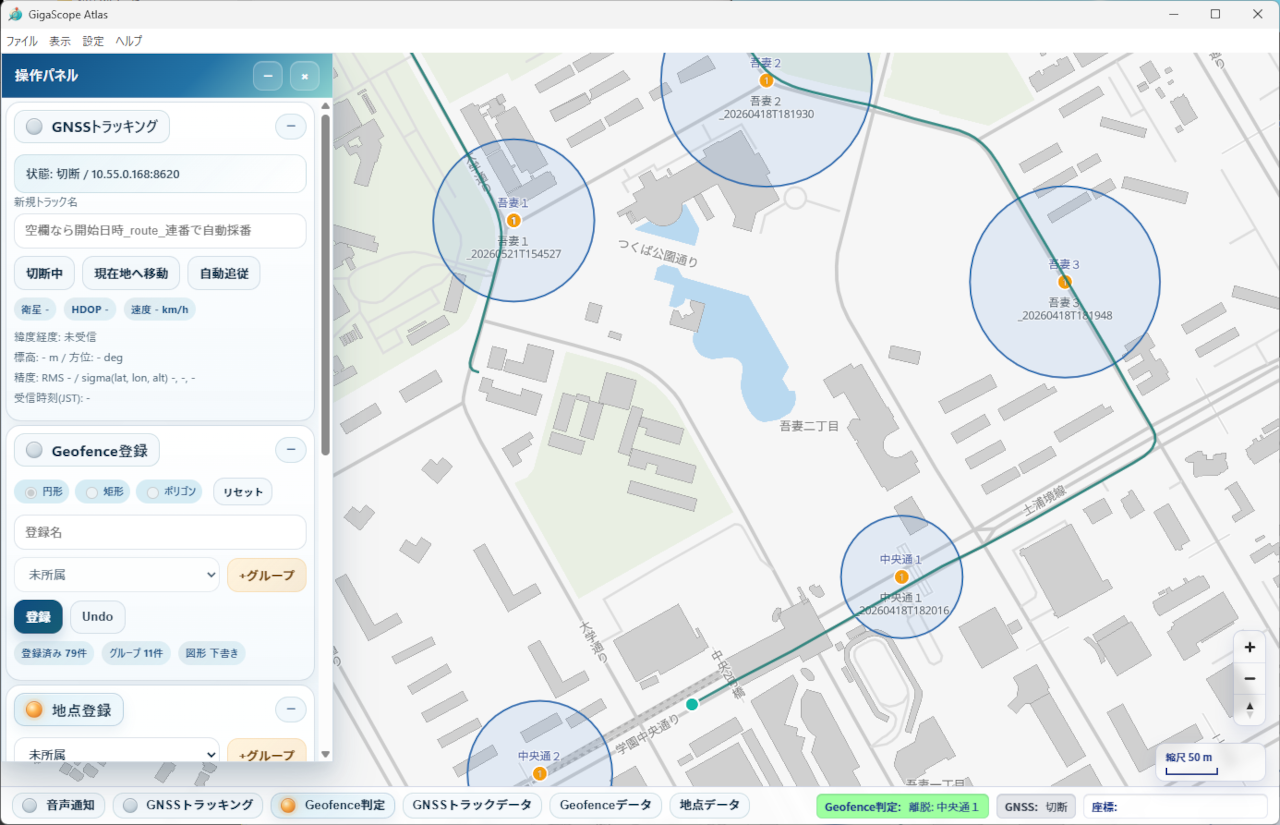Click the 座標 status field
Screen dimensions: 1280x825
pyautogui.click(x=1175, y=806)
